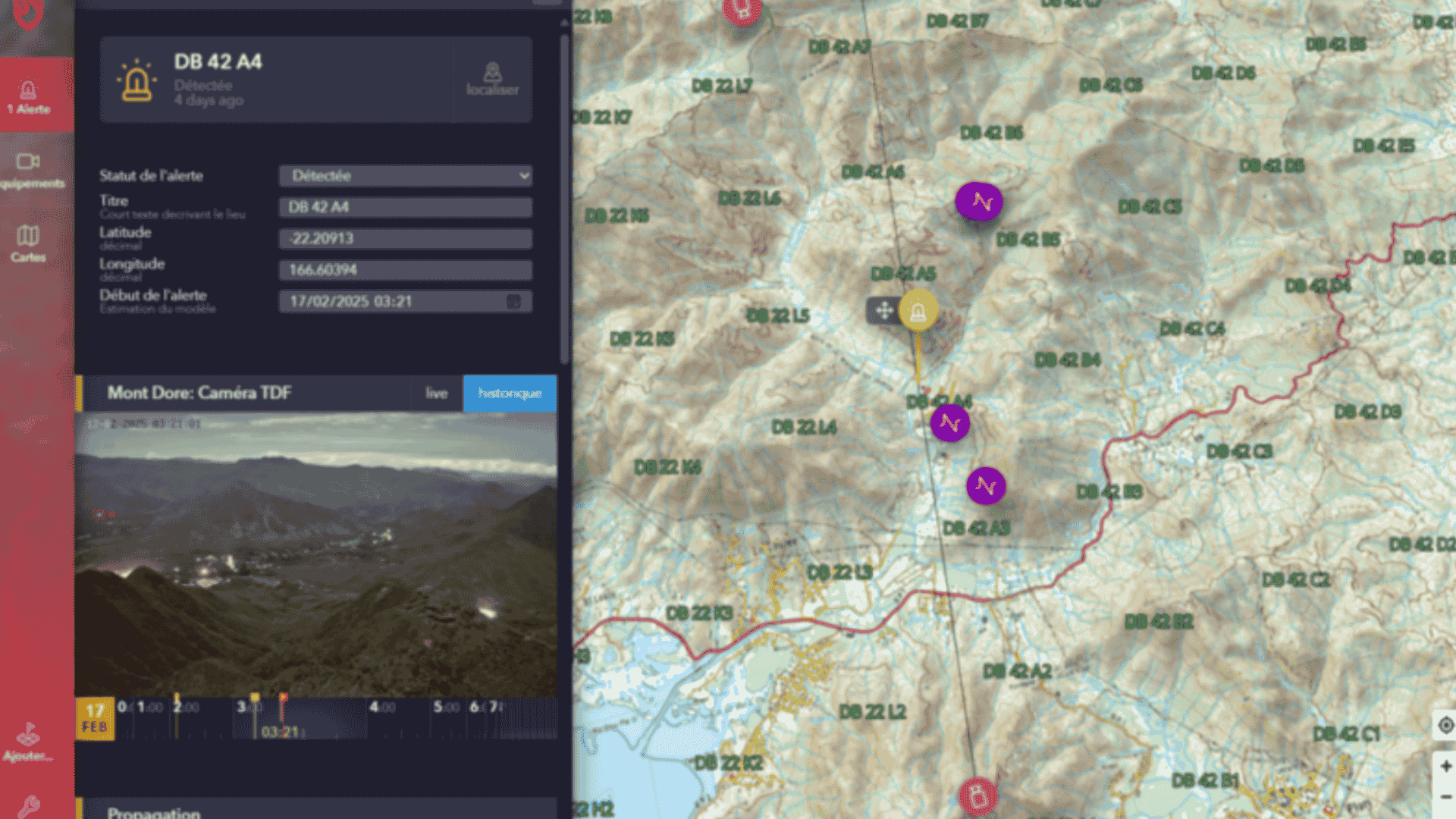Click the 4:00 mark on the timeline

click(x=382, y=707)
